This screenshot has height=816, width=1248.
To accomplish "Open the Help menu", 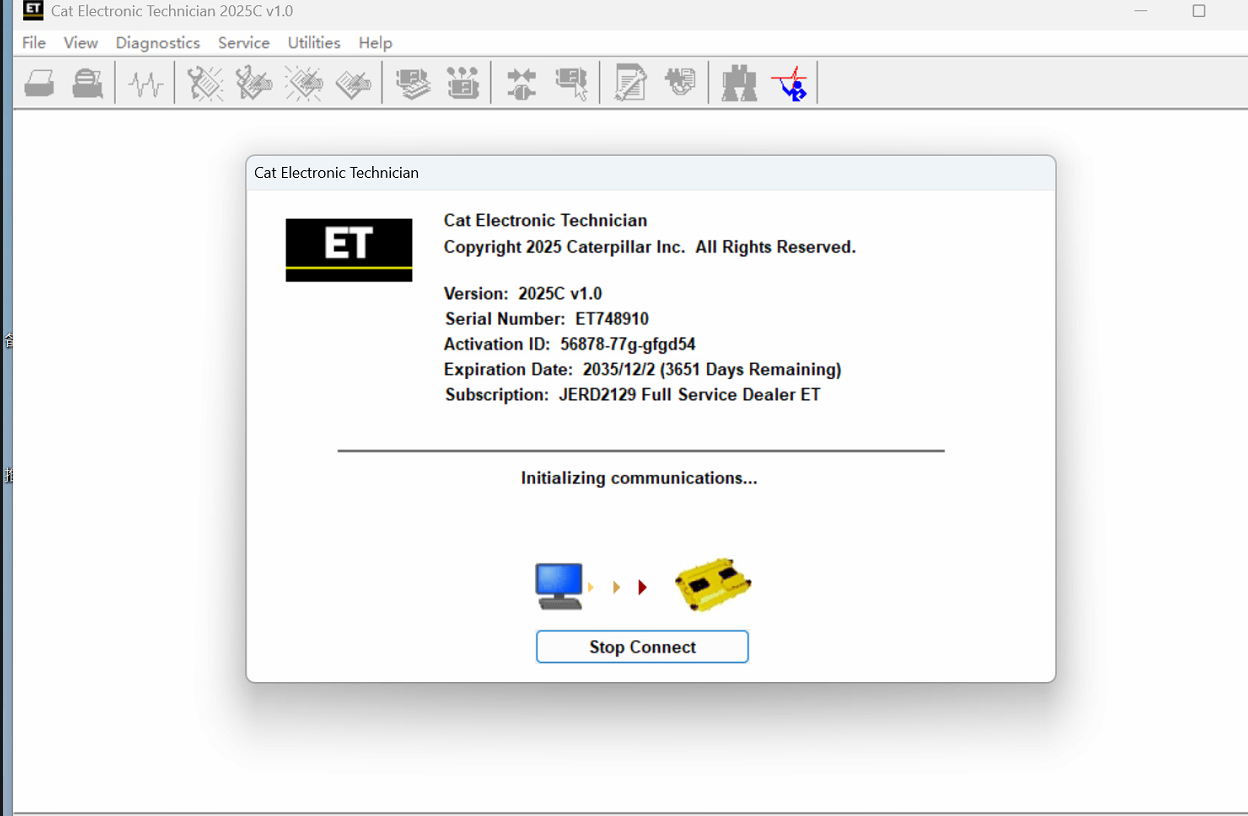I will tap(375, 43).
